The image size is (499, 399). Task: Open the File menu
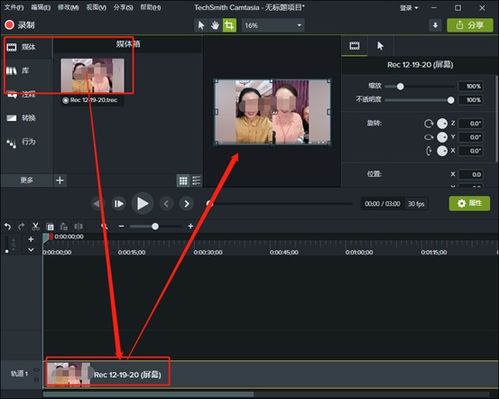14,7
